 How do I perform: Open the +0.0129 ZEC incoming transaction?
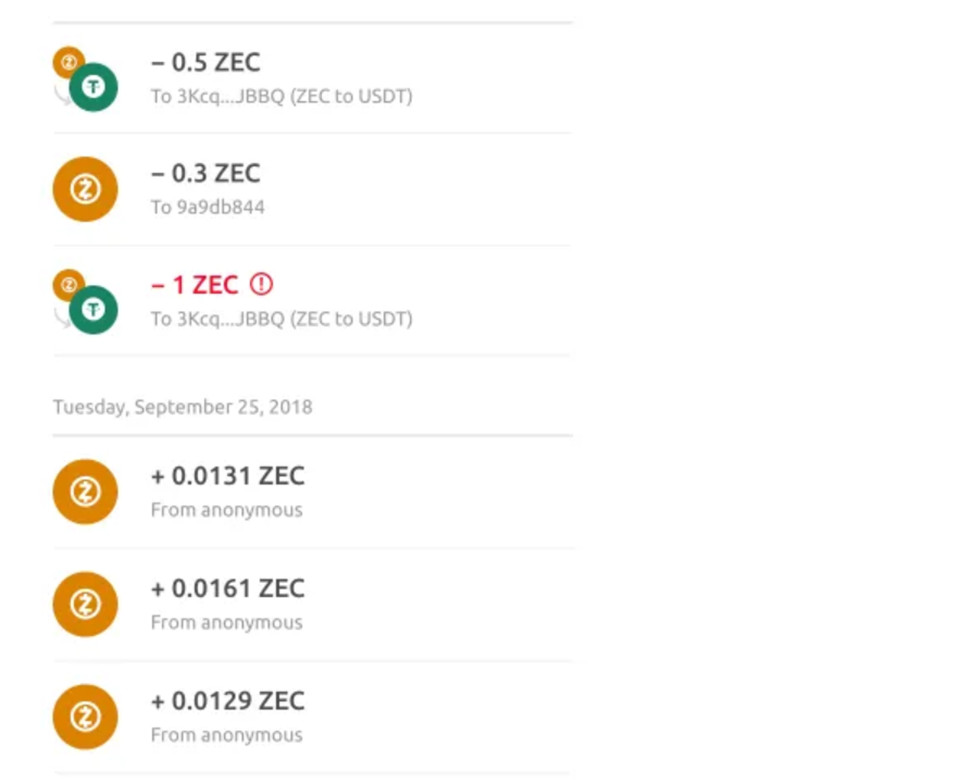227,701
